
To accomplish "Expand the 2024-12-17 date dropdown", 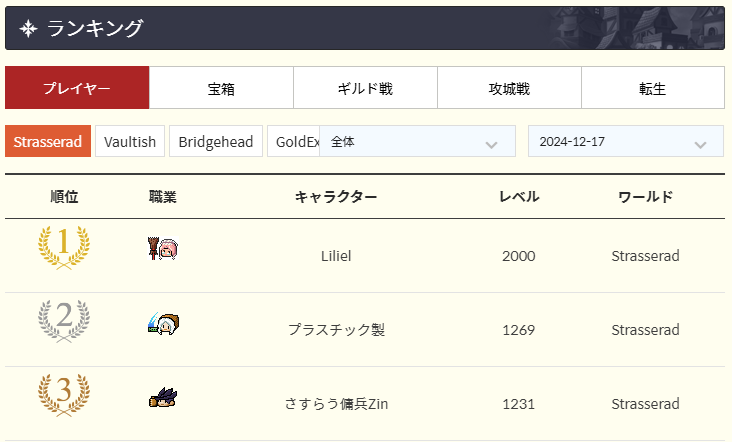I will tap(626, 141).
